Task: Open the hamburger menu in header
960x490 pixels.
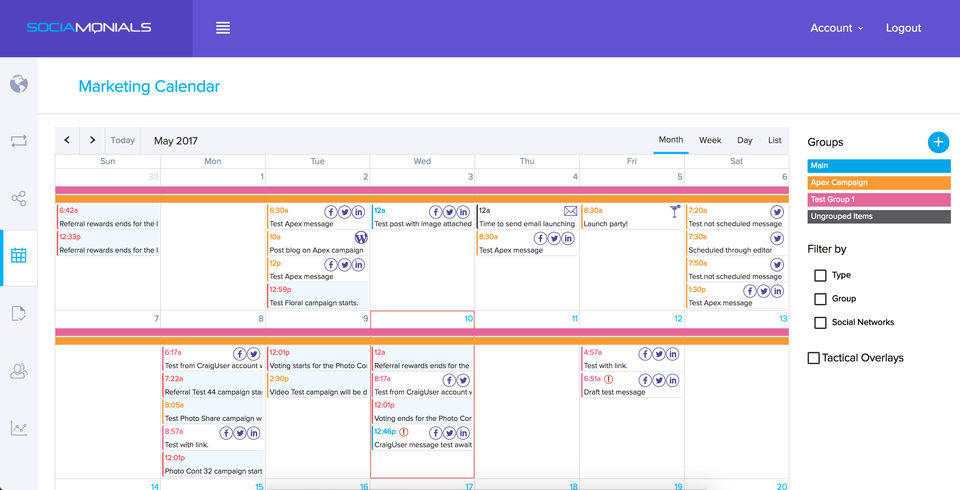Action: [x=223, y=28]
